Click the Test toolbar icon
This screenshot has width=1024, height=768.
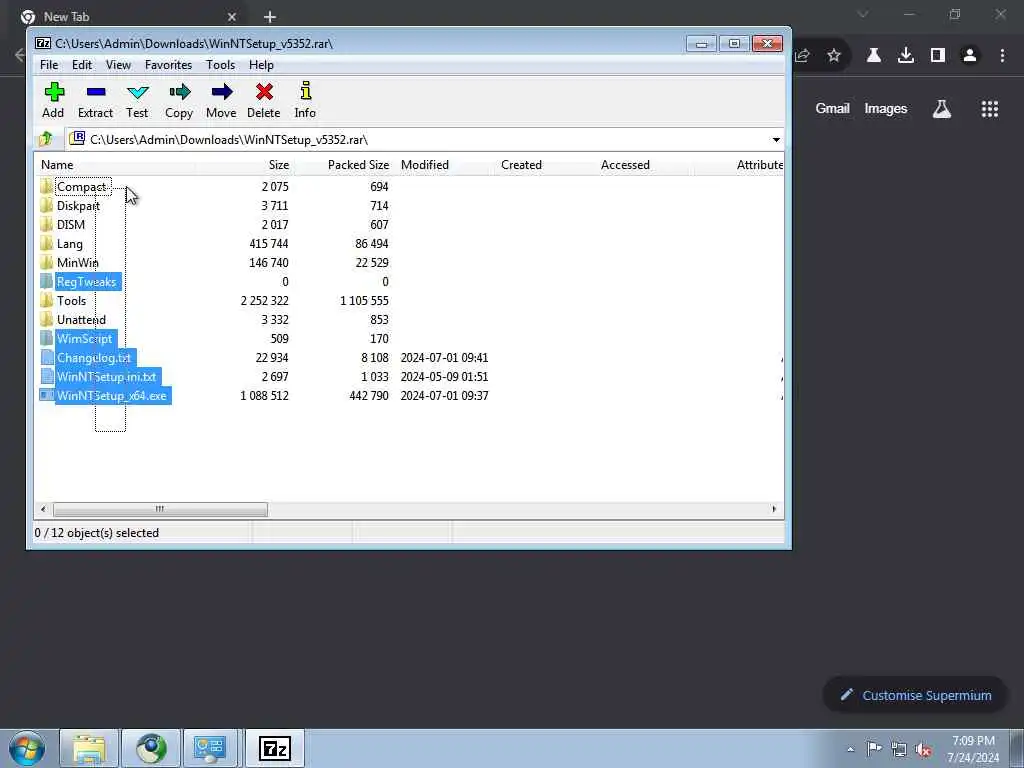coord(137,92)
